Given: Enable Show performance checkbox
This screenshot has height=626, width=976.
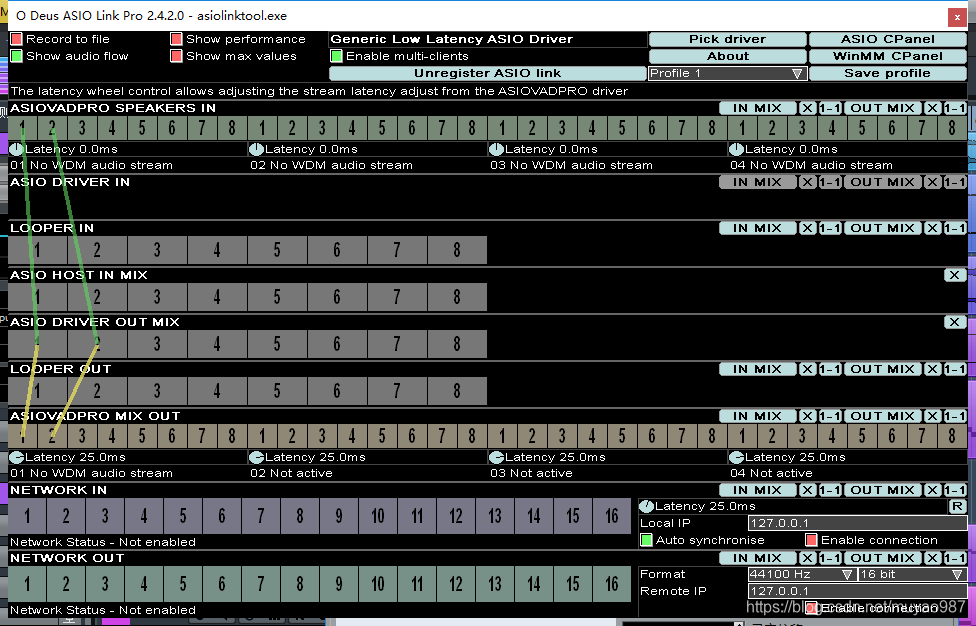Looking at the screenshot, I should 176,39.
